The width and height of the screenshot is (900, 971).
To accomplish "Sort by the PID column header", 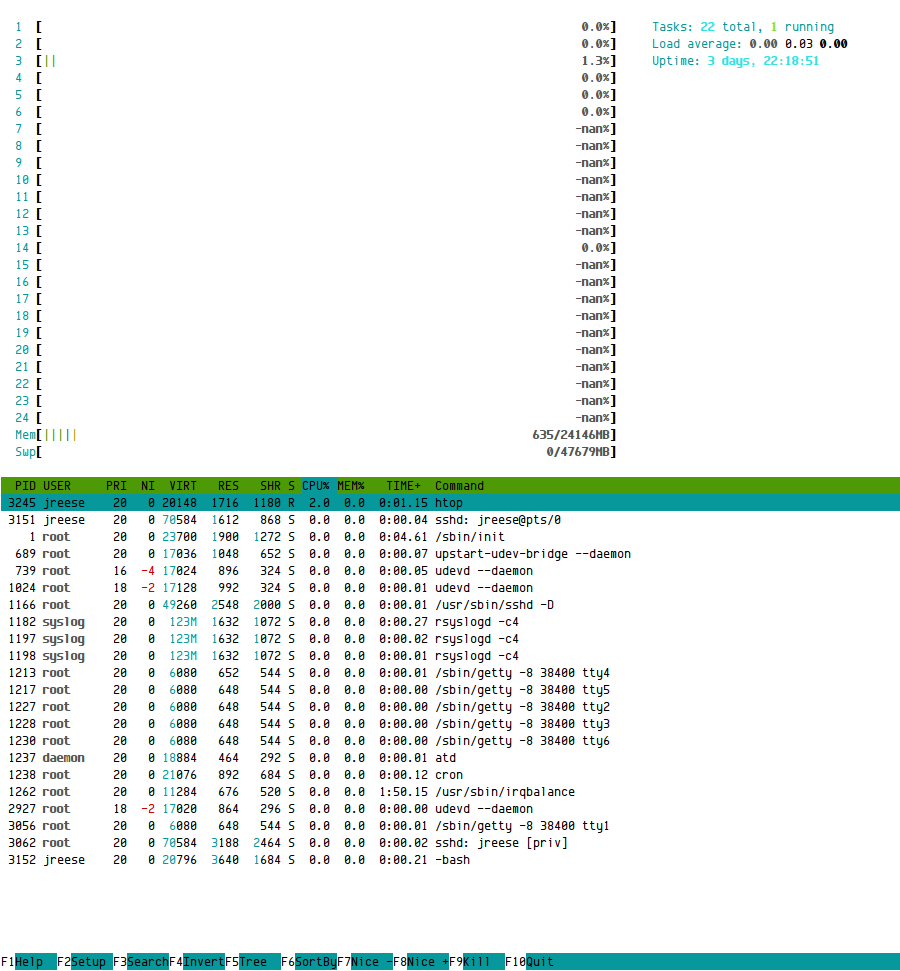I will 25,486.
